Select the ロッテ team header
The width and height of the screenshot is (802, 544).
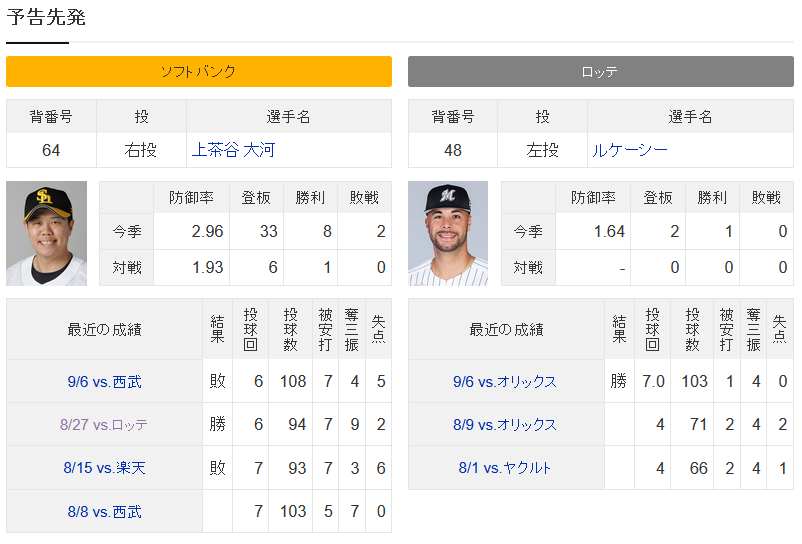[600, 72]
